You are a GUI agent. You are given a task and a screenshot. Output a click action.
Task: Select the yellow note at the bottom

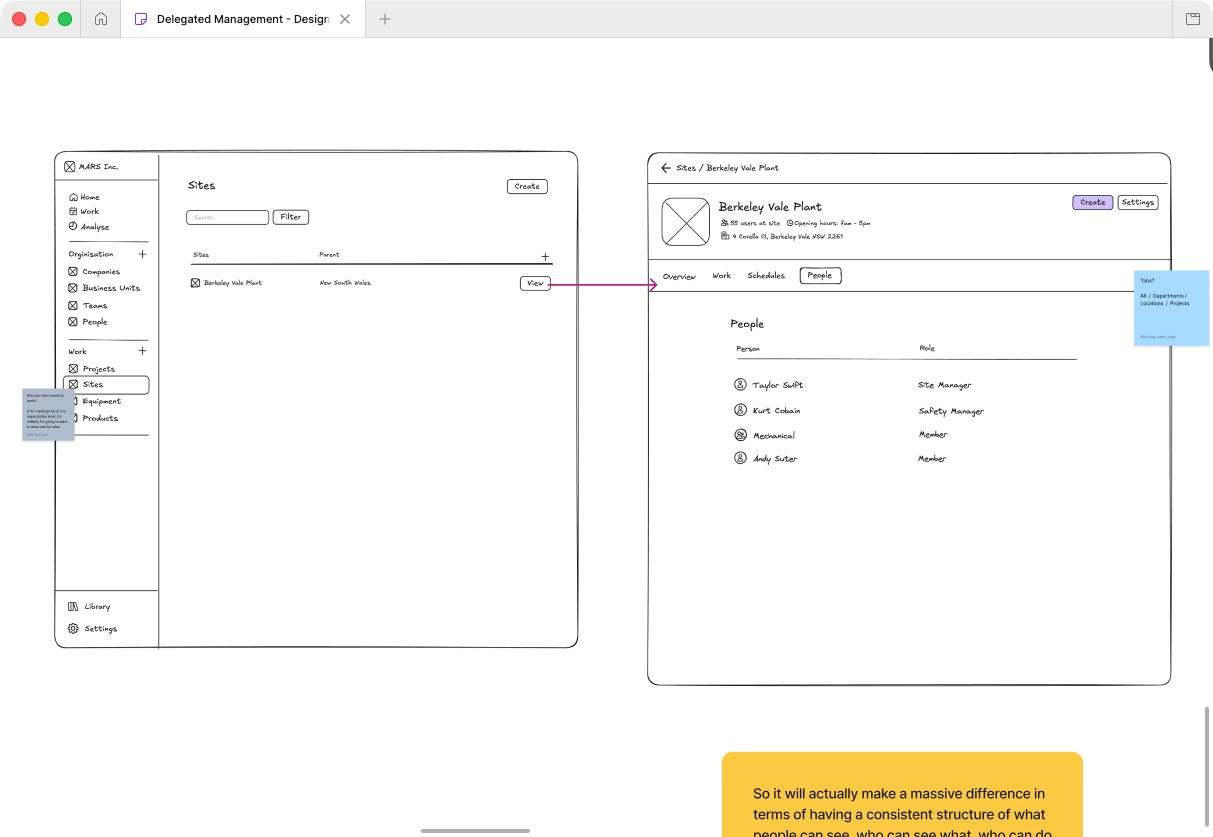click(902, 794)
